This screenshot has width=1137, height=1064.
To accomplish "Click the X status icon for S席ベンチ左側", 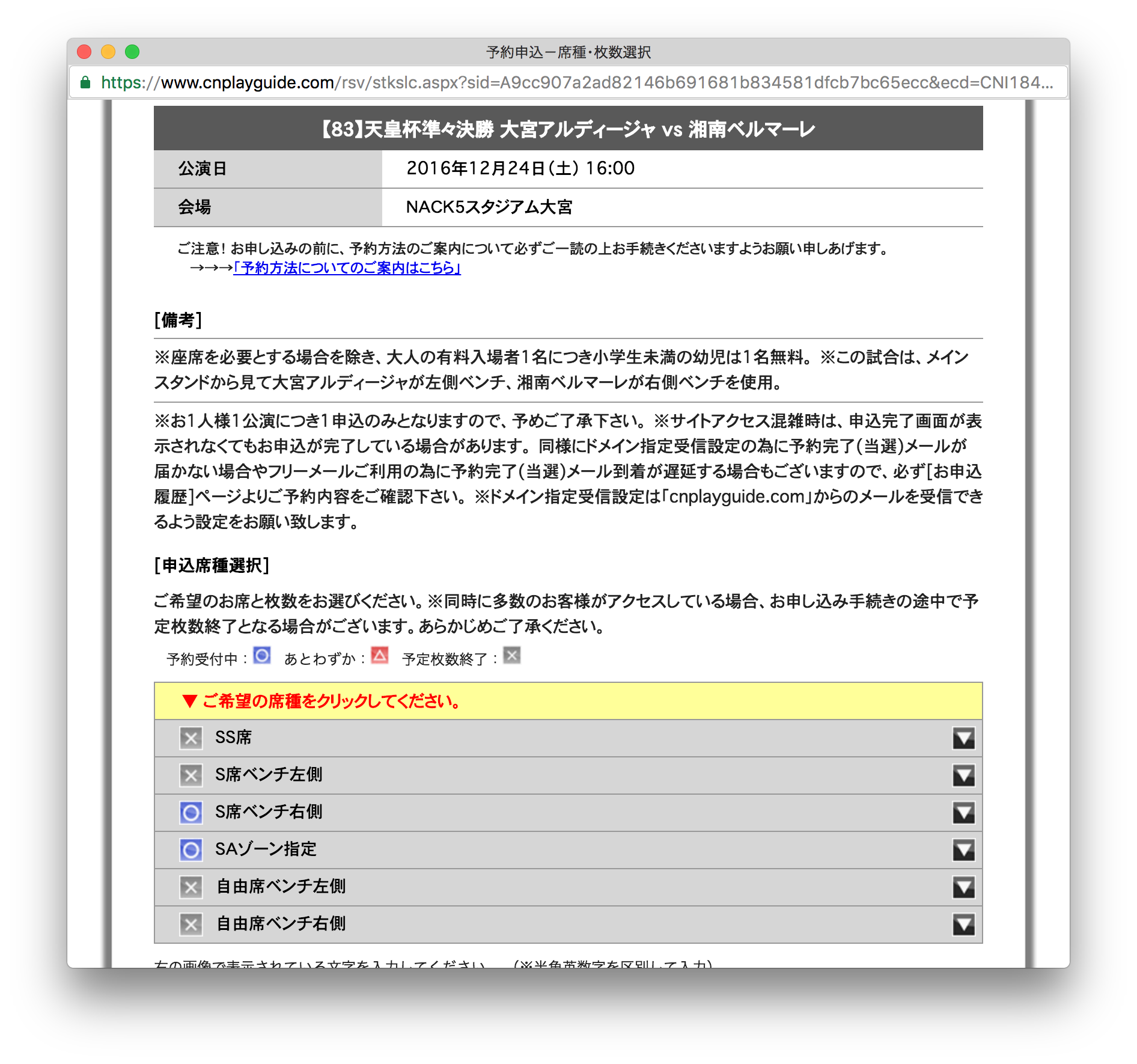I will click(x=191, y=775).
